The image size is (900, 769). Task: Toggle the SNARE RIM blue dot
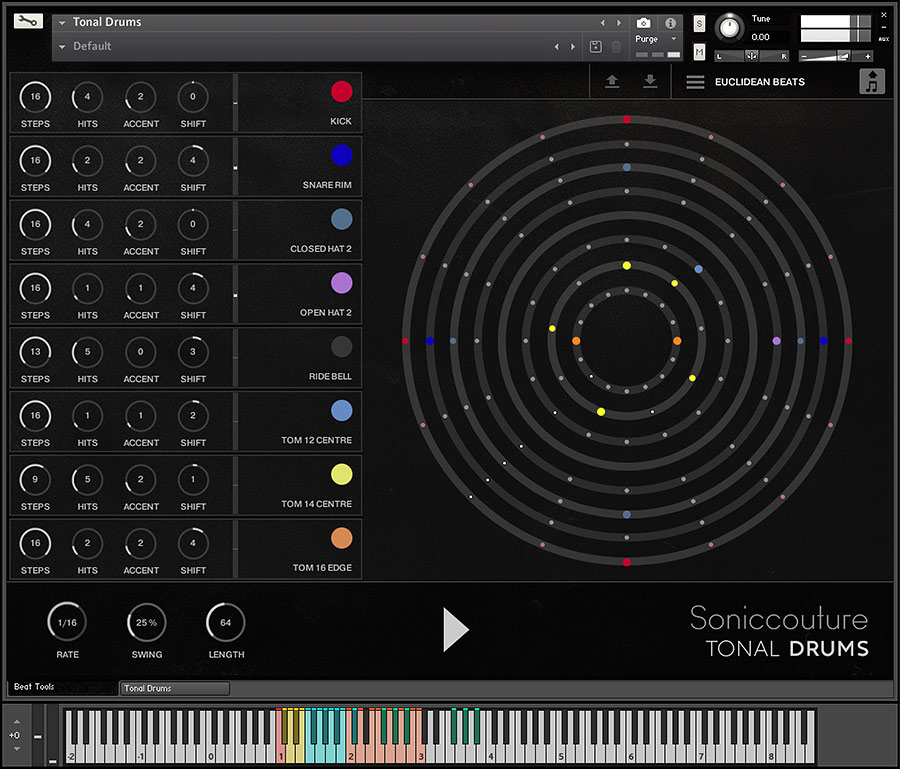click(342, 155)
